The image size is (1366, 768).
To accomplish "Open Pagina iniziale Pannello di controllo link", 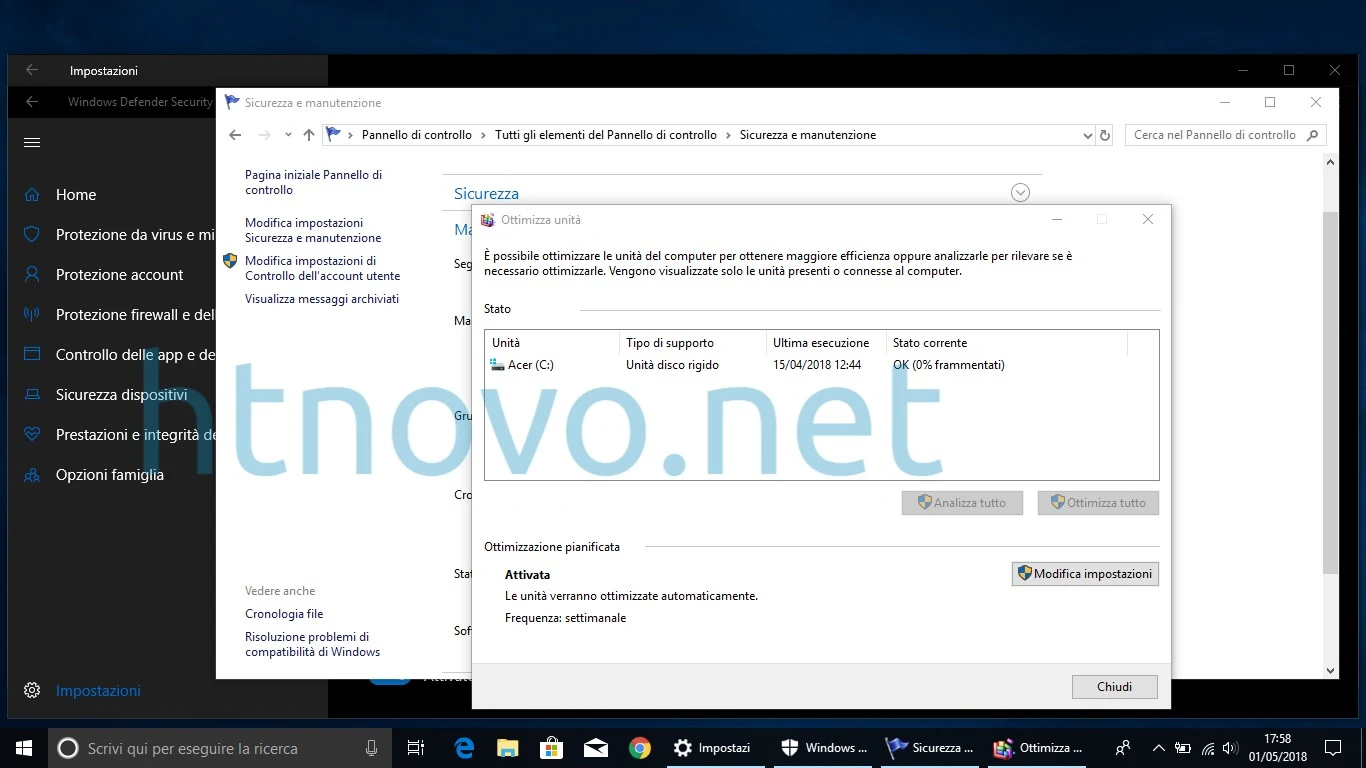I will pos(313,182).
